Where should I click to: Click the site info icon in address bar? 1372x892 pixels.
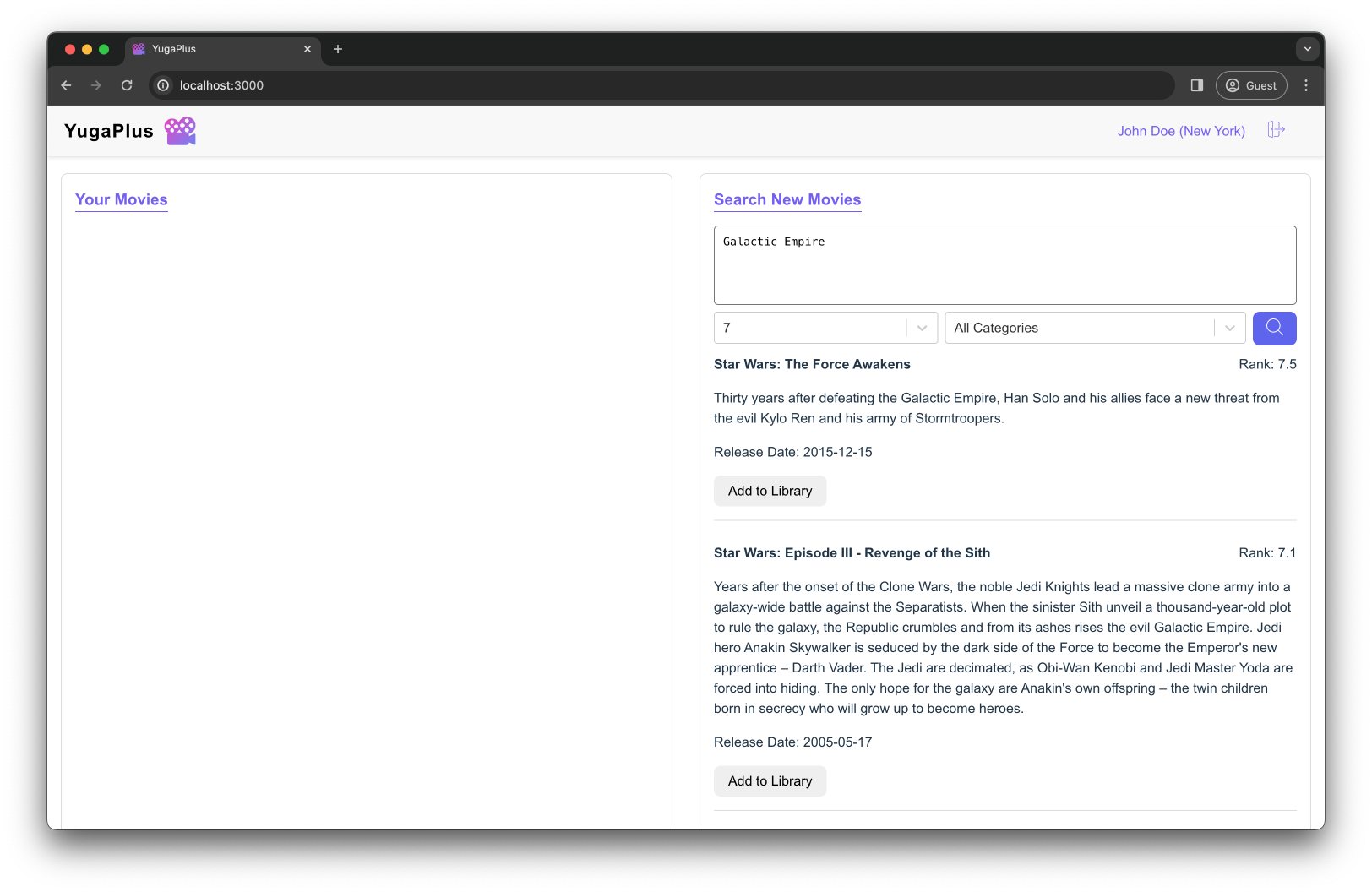click(162, 85)
